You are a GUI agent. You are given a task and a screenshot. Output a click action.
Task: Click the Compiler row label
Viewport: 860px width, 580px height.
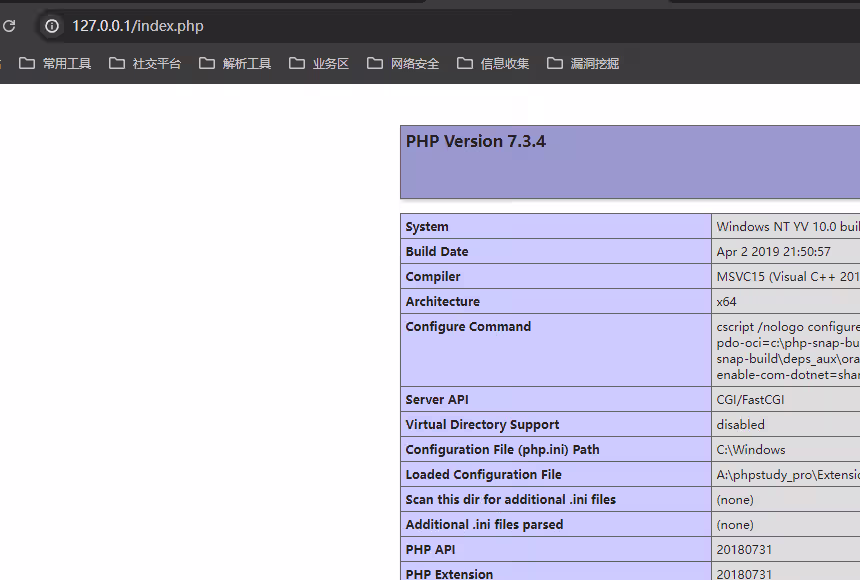coord(433,277)
